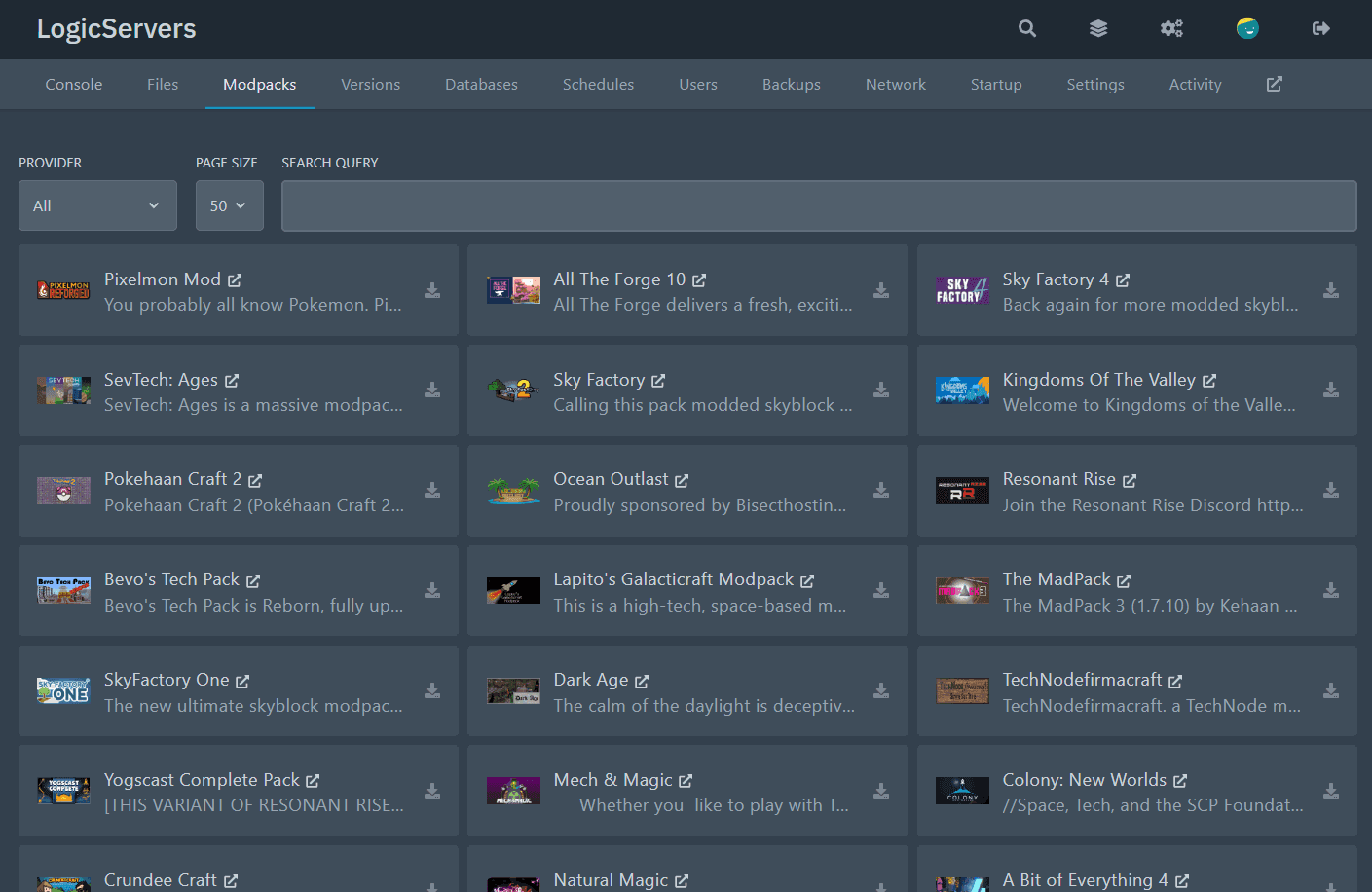Open the Versions tab
1372x892 pixels.
click(x=371, y=84)
